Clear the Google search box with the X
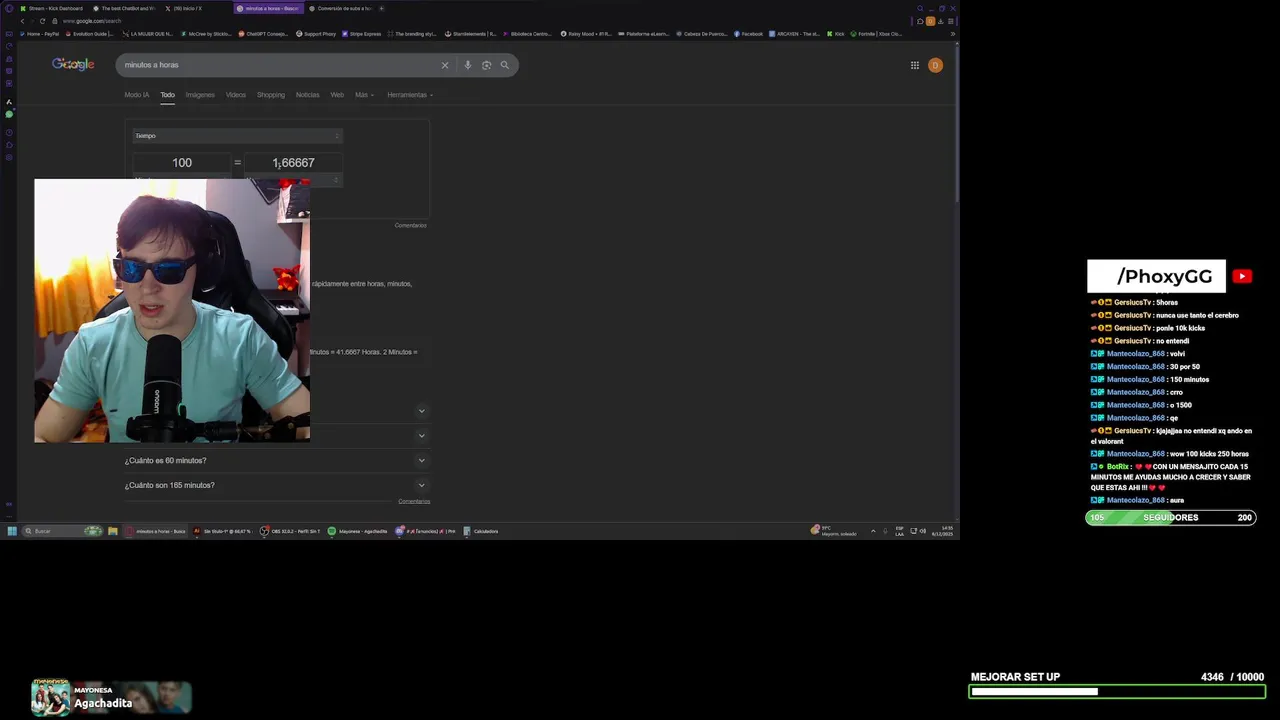1280x720 pixels. click(445, 65)
